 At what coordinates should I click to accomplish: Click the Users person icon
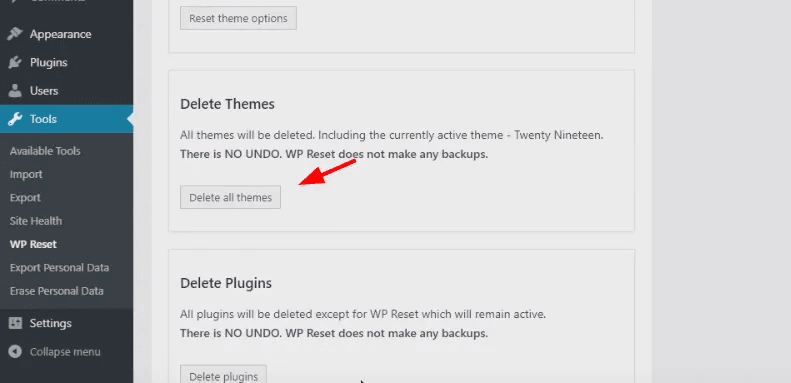coord(15,91)
